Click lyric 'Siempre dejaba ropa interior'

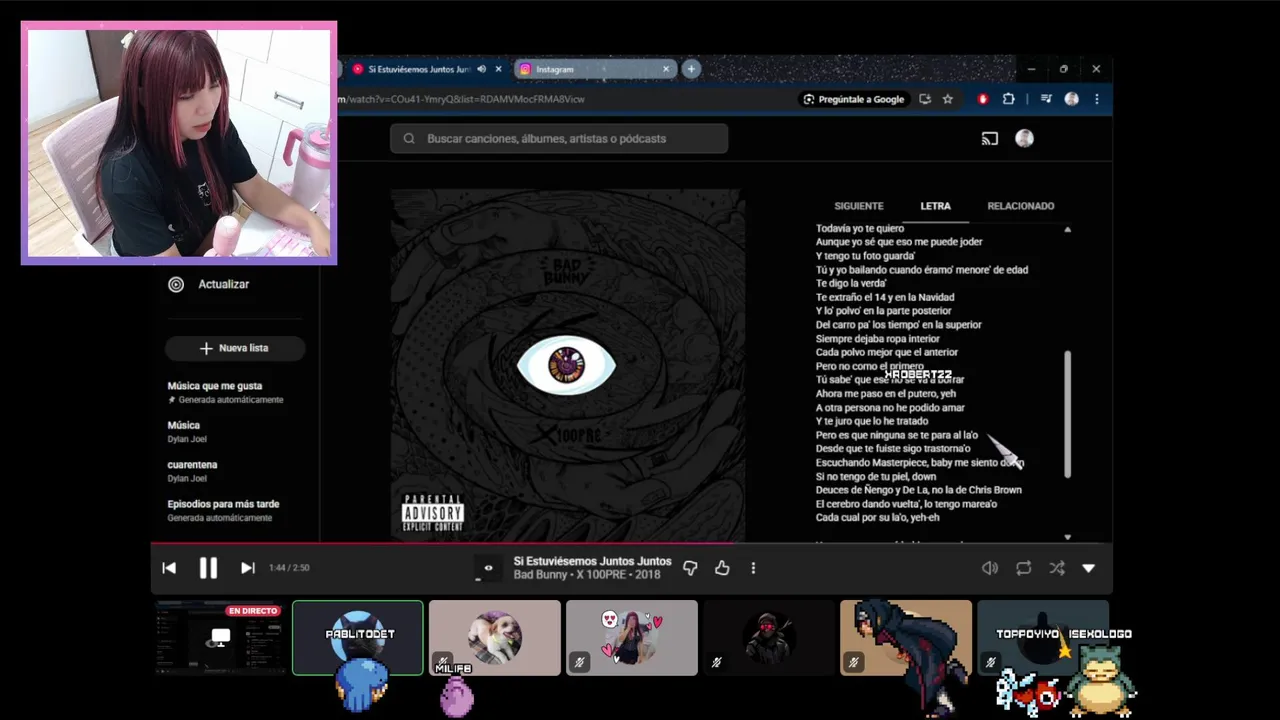878,339
